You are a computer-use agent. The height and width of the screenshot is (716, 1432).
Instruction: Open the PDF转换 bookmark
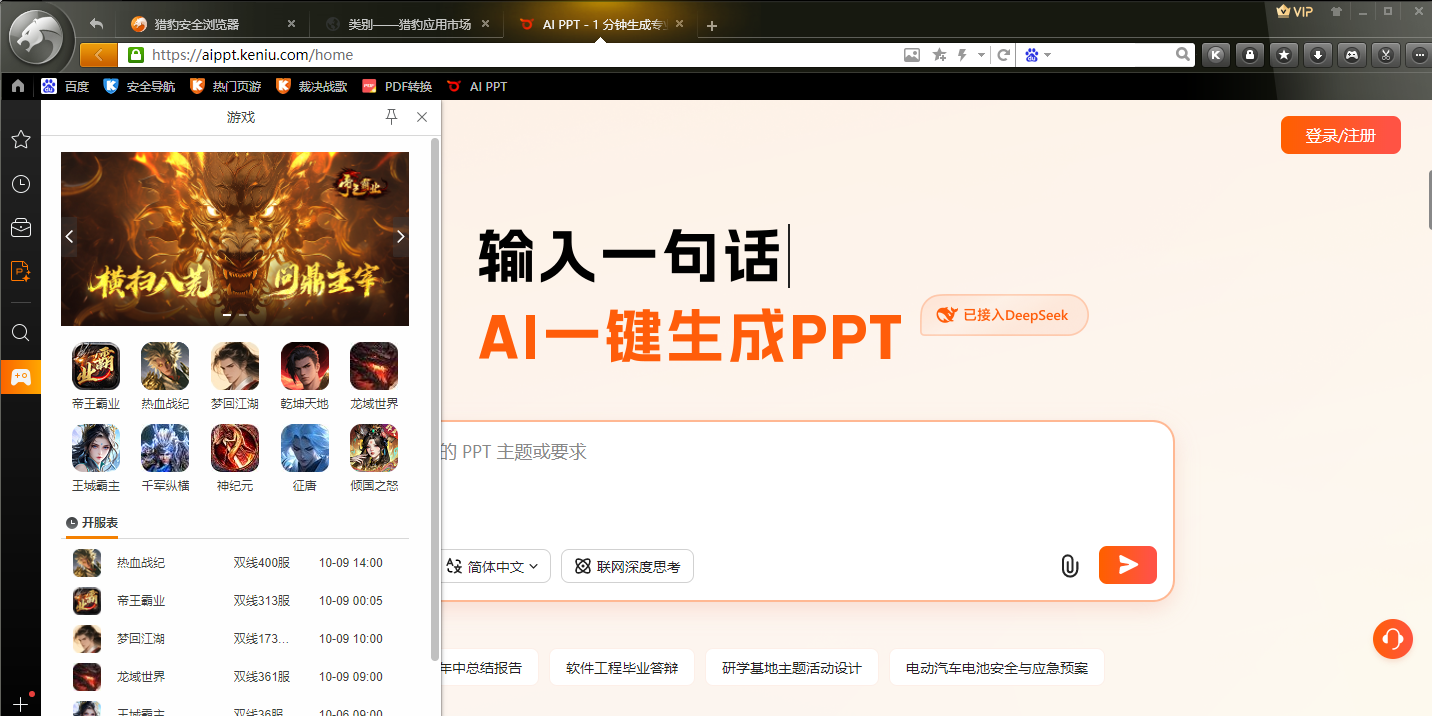click(397, 87)
